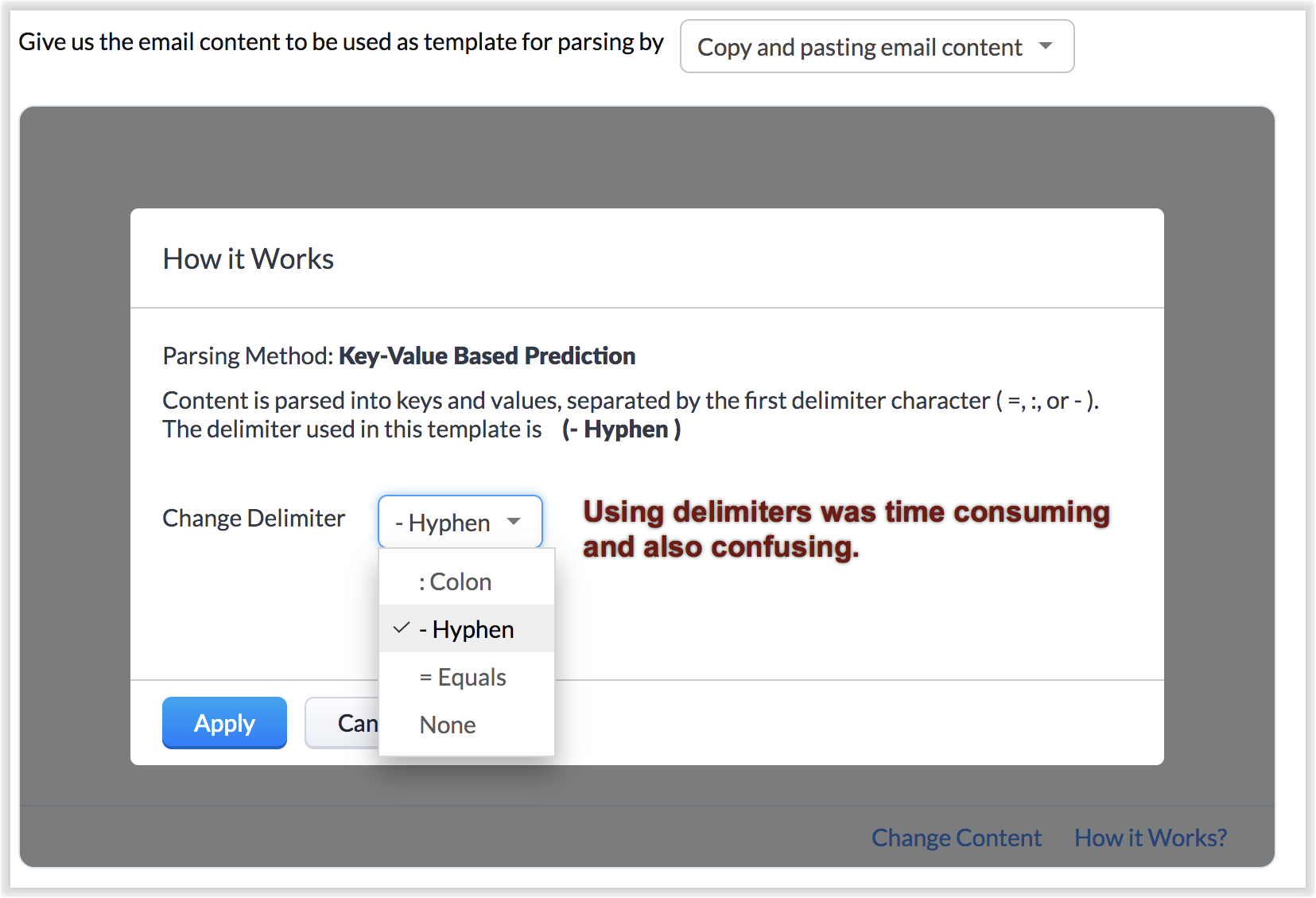Click the "How it Works?" link
The height and width of the screenshot is (898, 1316).
1150,838
